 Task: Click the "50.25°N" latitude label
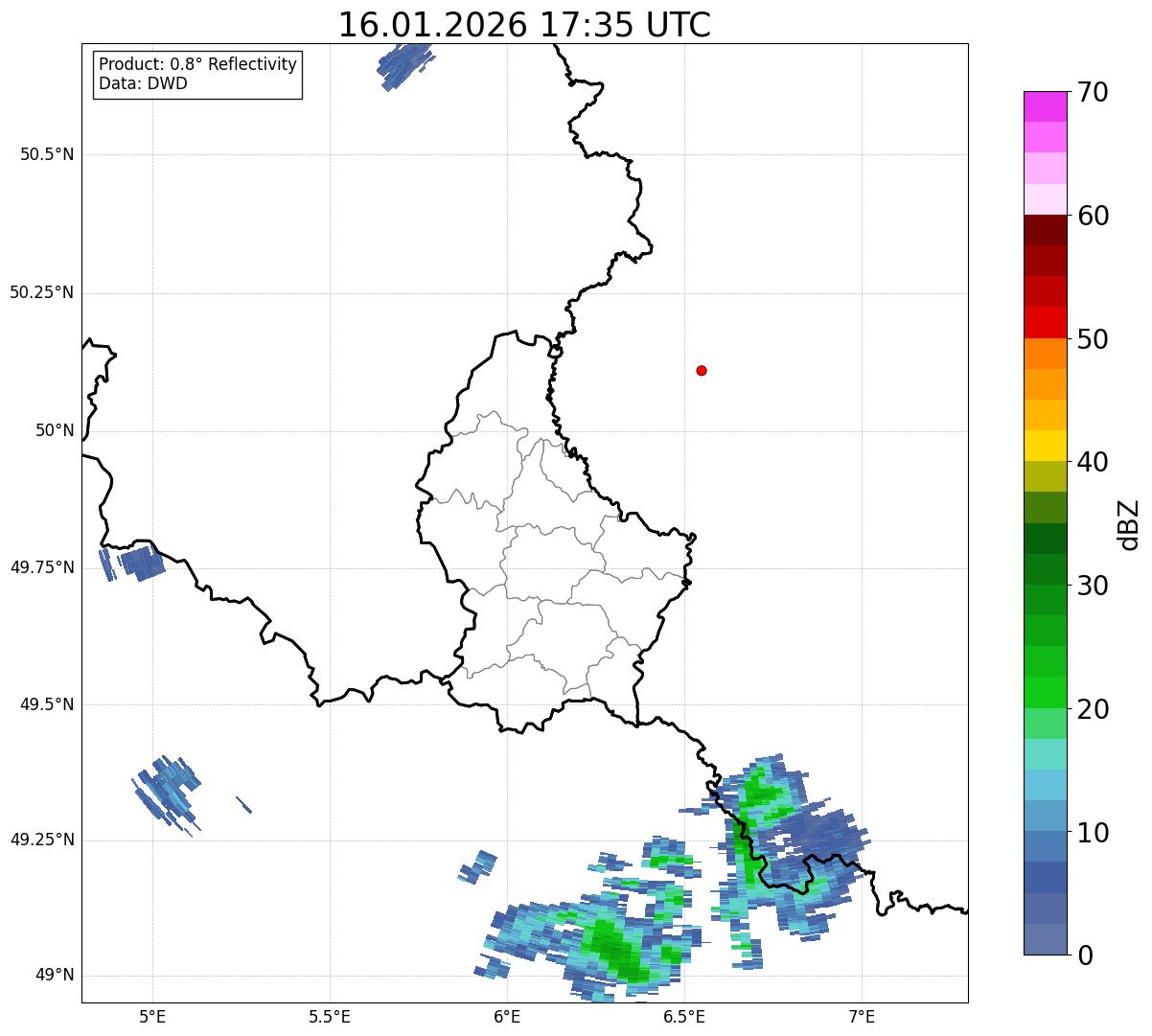click(42, 292)
